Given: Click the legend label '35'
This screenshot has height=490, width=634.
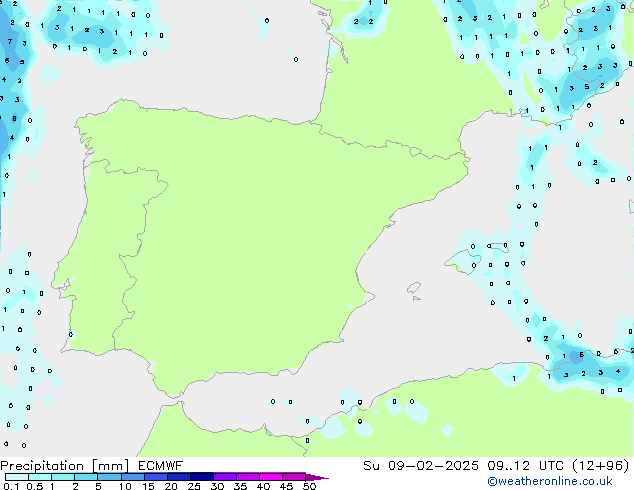Looking at the screenshot, I should coord(240,486).
